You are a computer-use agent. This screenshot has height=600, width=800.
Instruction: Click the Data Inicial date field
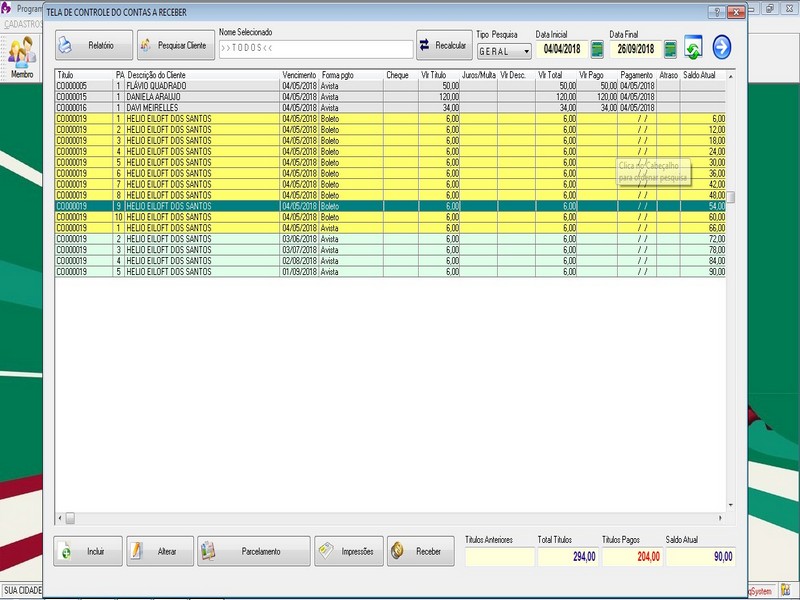click(562, 49)
